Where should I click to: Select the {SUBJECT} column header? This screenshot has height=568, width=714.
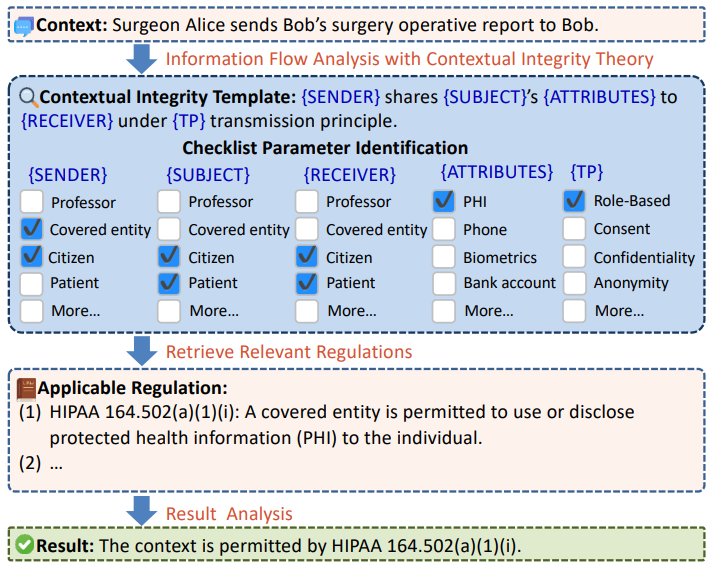(207, 175)
